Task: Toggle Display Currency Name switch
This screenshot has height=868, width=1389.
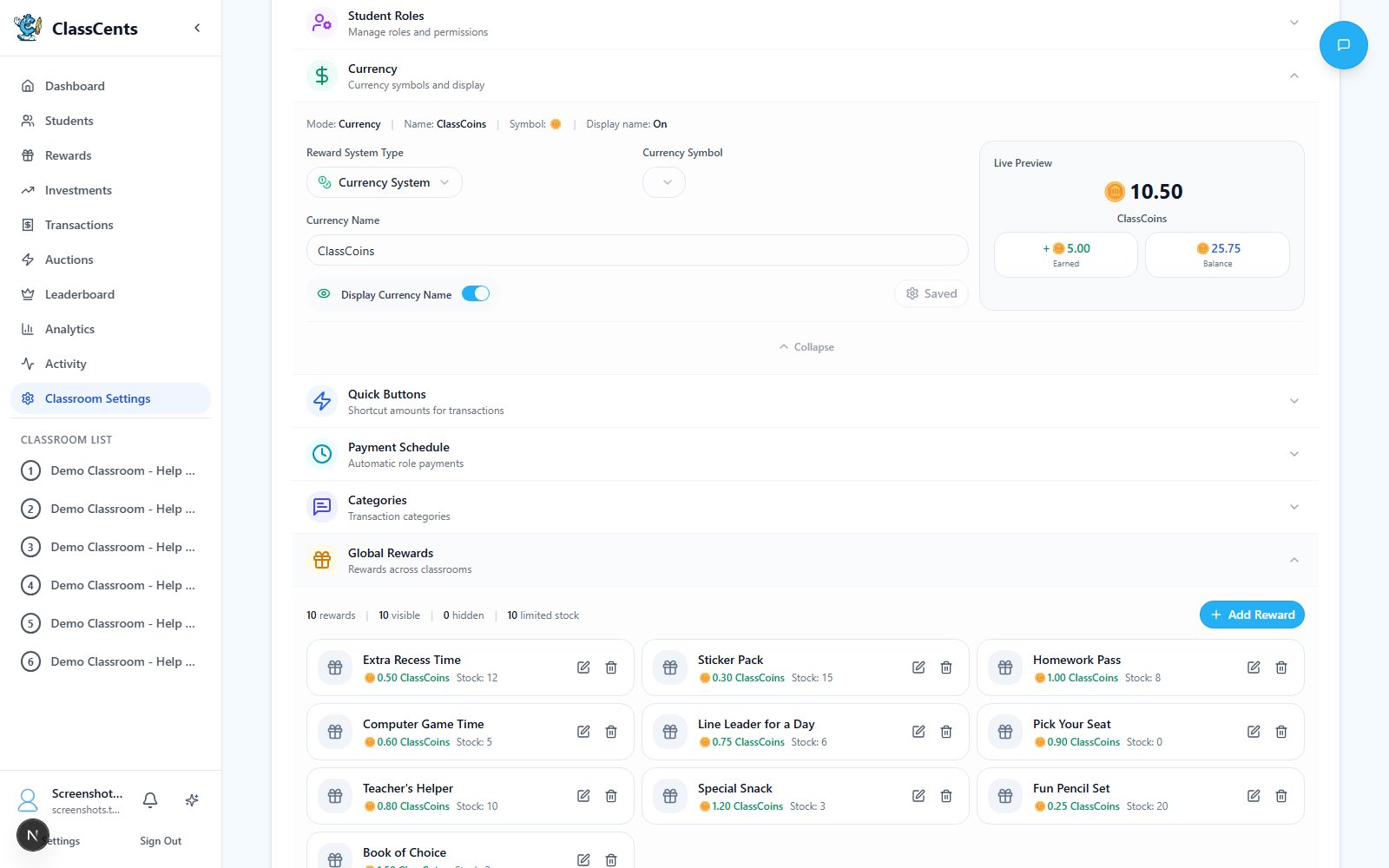Action: pyautogui.click(x=476, y=294)
